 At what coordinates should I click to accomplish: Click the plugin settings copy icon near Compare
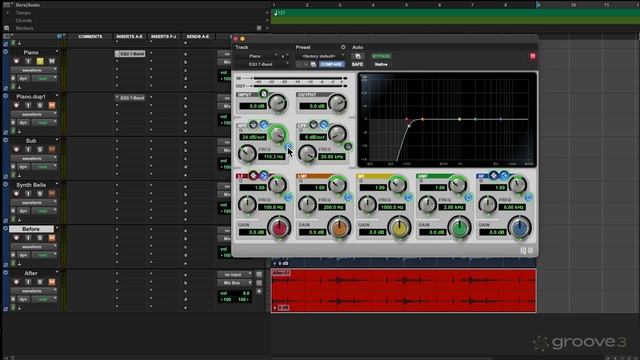coord(313,64)
